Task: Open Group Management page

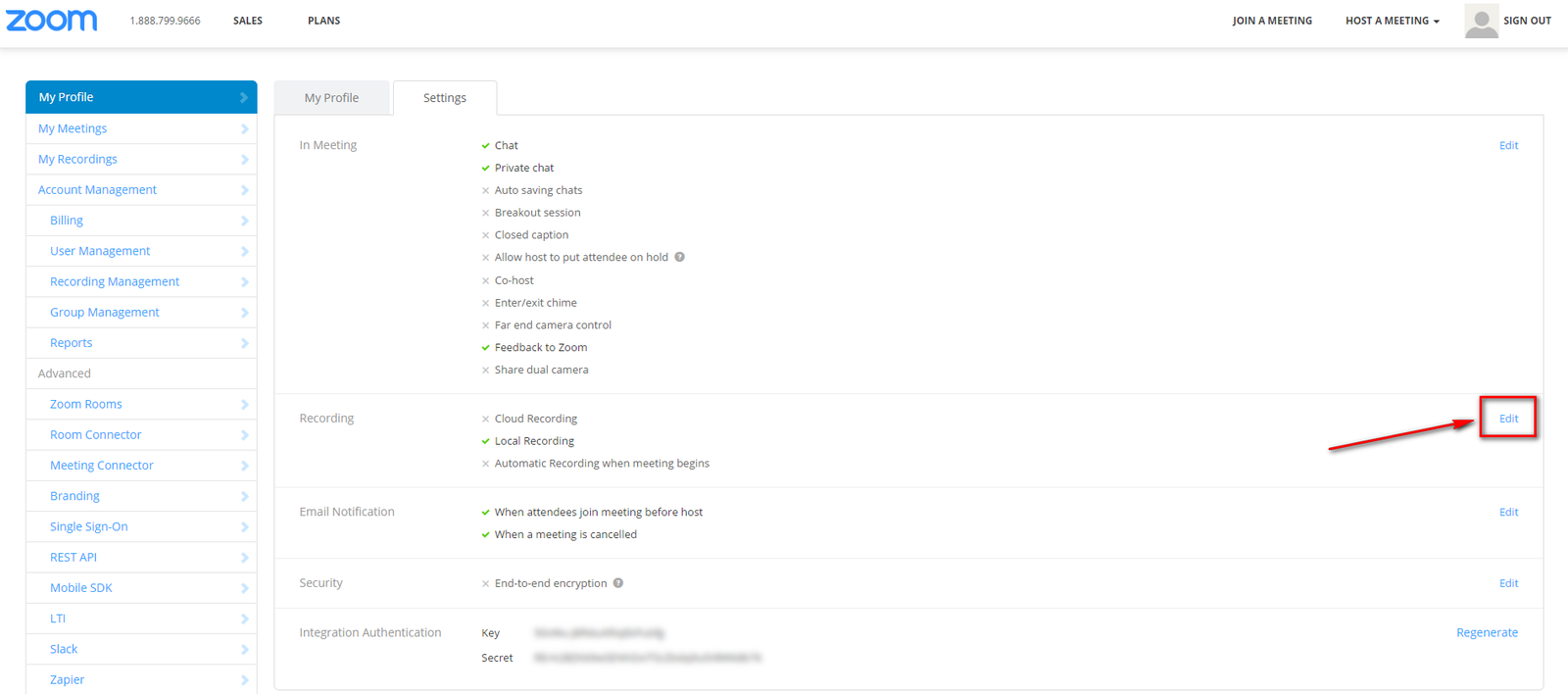Action: 105,312
